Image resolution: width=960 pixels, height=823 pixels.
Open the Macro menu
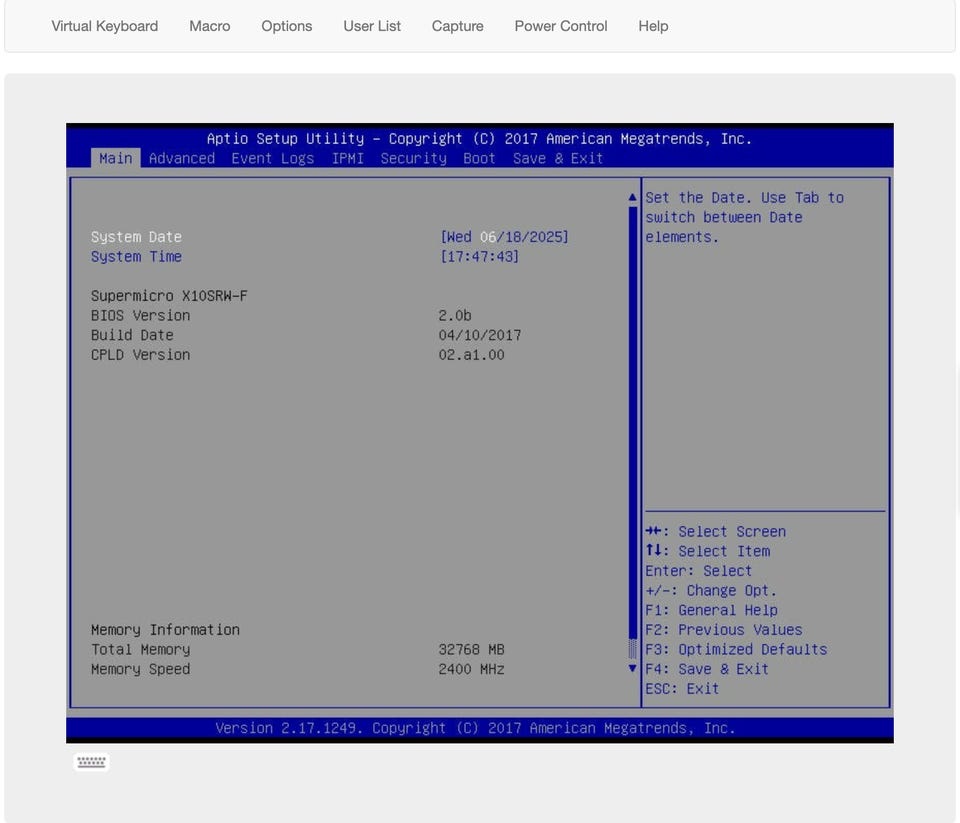tap(210, 26)
